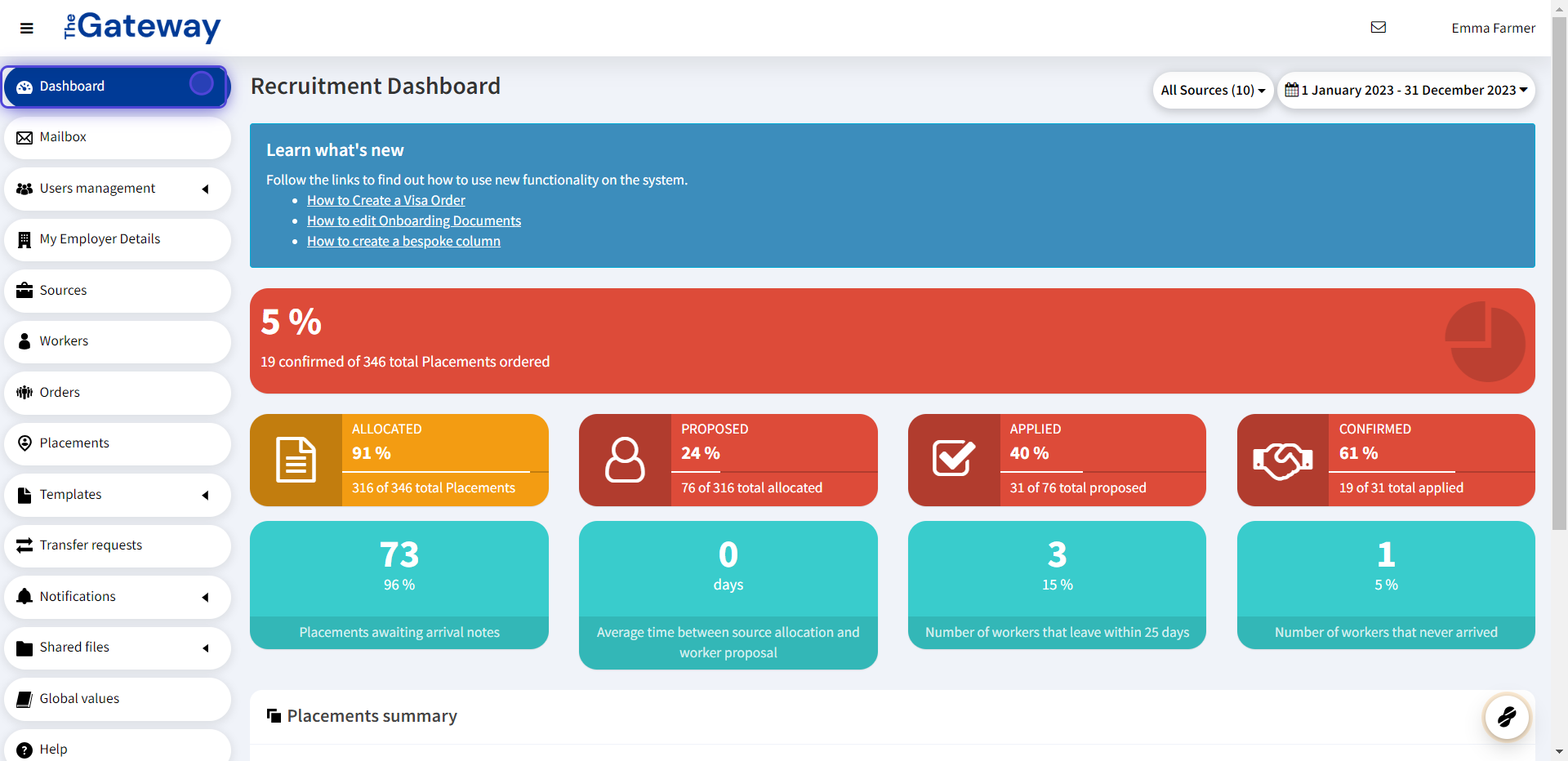Image resolution: width=1568 pixels, height=761 pixels.
Task: Click the Workers person icon
Action: pyautogui.click(x=24, y=341)
